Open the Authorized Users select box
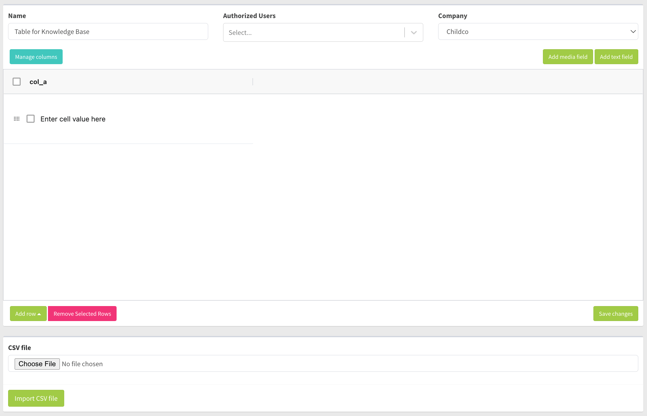The image size is (647, 416). click(312, 32)
